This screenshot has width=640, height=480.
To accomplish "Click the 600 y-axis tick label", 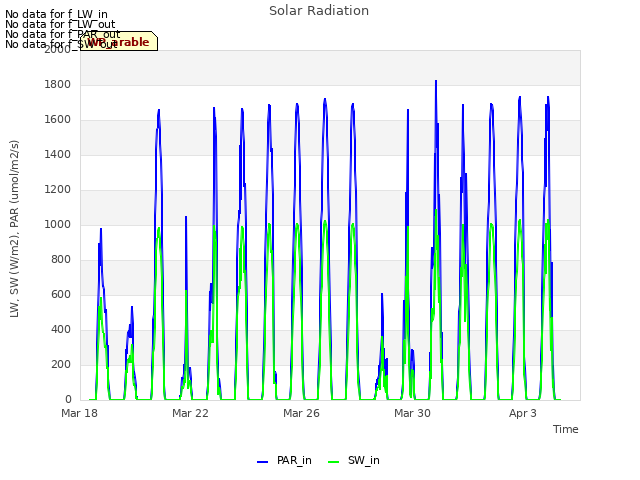I will click(61, 294).
